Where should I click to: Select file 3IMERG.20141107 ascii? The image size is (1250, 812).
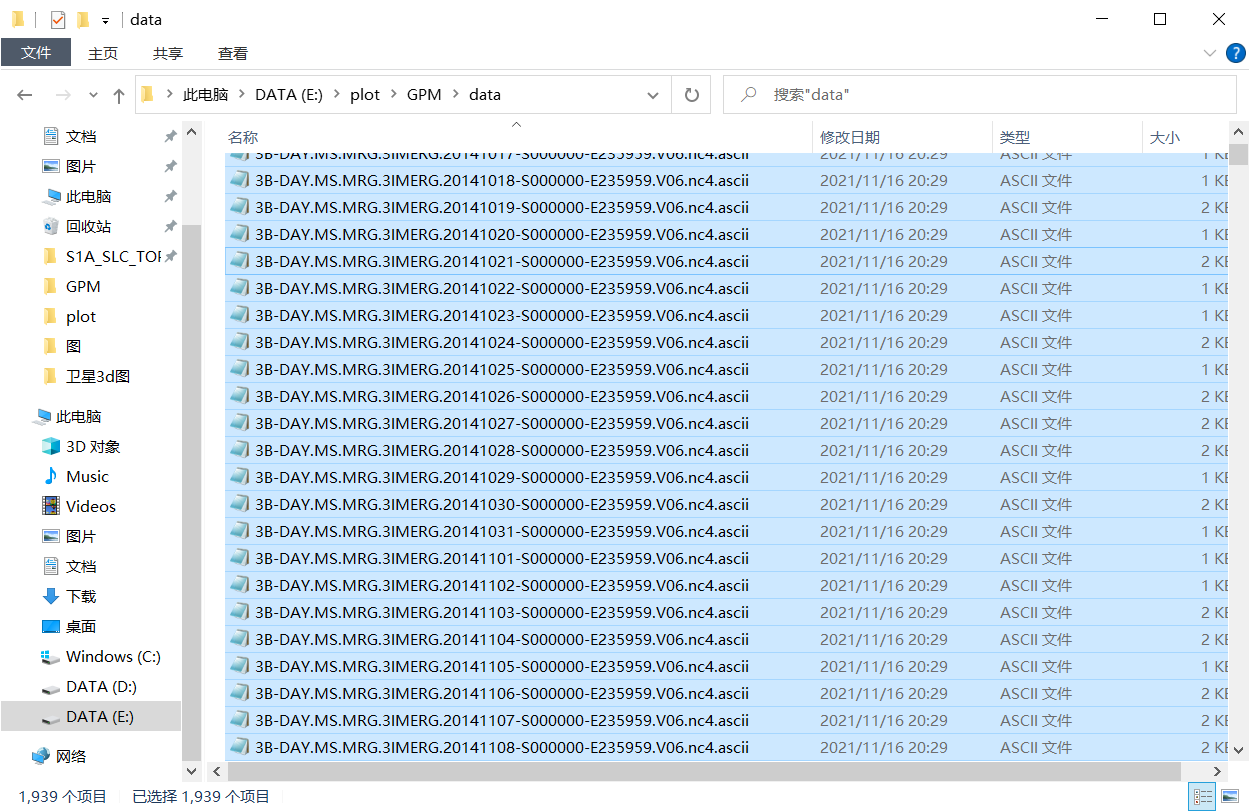pyautogui.click(x=502, y=721)
